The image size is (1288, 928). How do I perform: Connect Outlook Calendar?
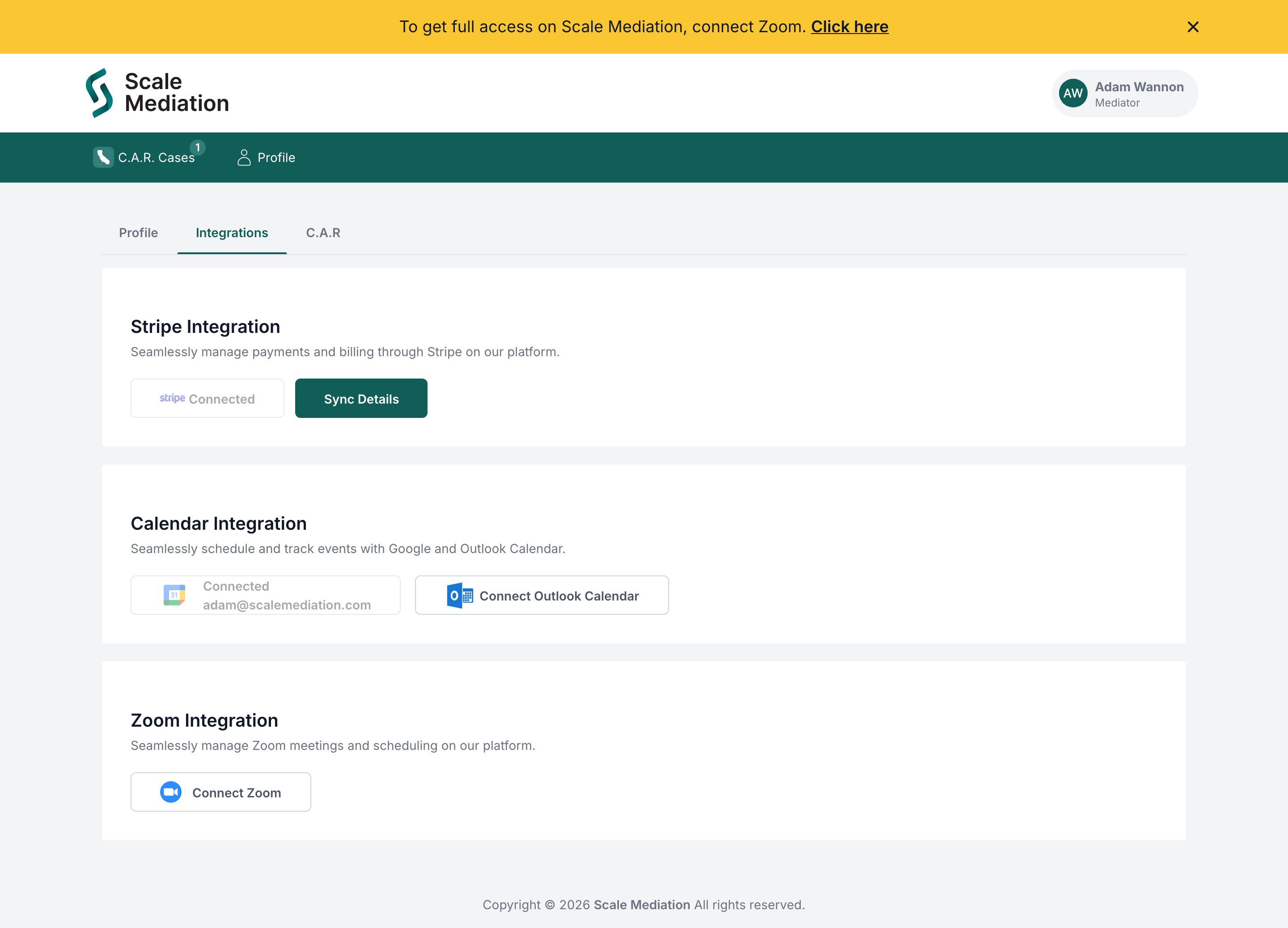(x=542, y=595)
